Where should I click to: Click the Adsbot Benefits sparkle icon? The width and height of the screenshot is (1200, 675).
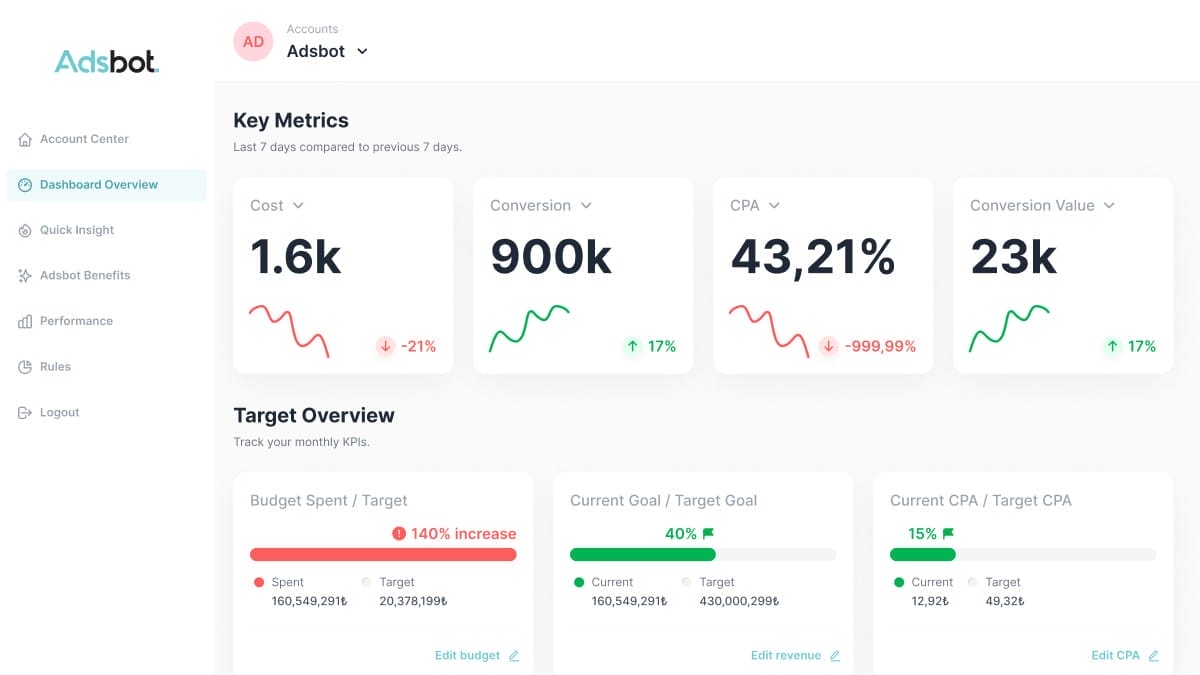point(25,276)
